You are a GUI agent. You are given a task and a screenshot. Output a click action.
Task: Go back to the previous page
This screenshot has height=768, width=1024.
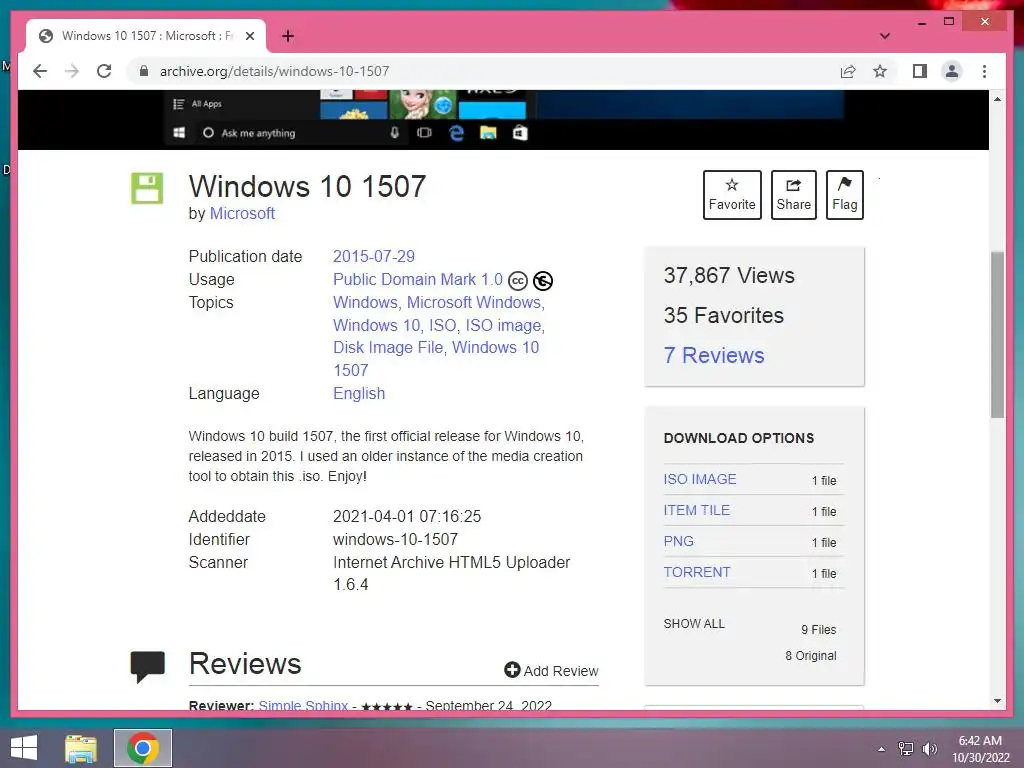pos(40,71)
